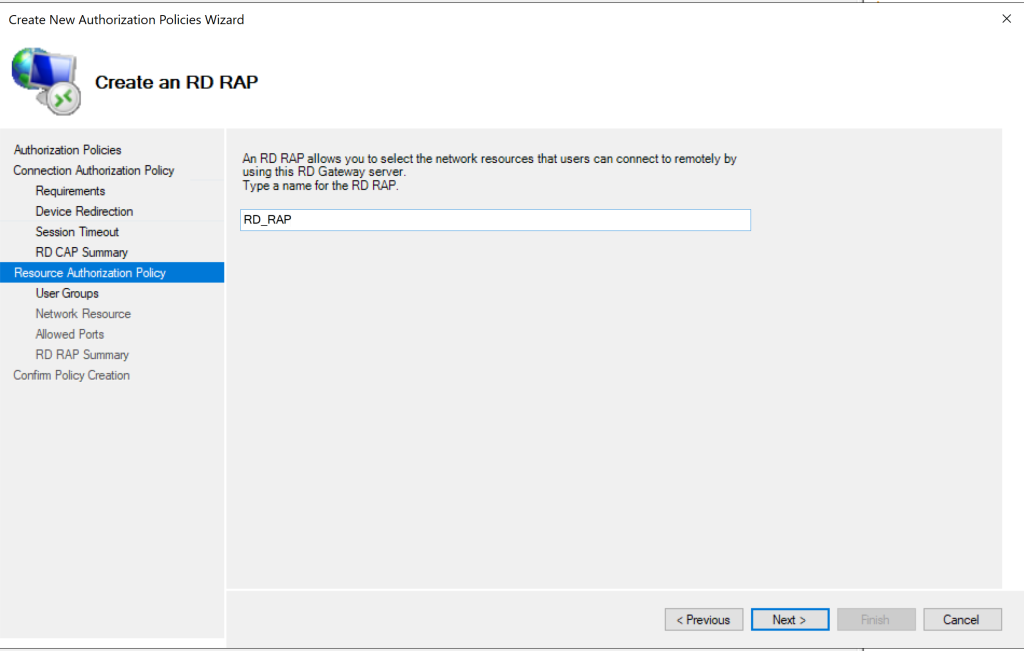Open the Device Redirection step
The width and height of the screenshot is (1024, 651).
(84, 212)
